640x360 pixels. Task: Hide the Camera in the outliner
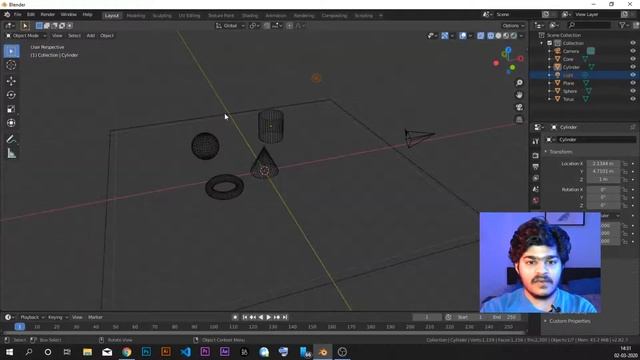click(633, 51)
